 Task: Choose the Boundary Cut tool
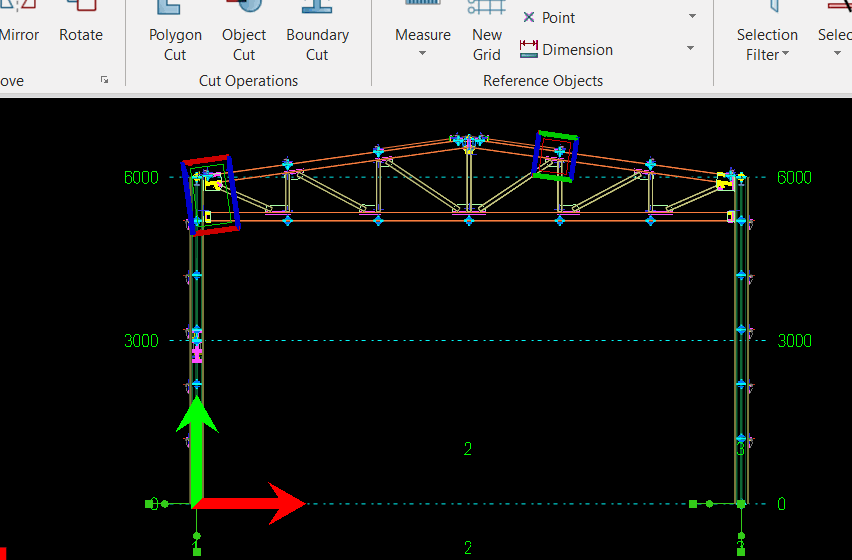(317, 35)
